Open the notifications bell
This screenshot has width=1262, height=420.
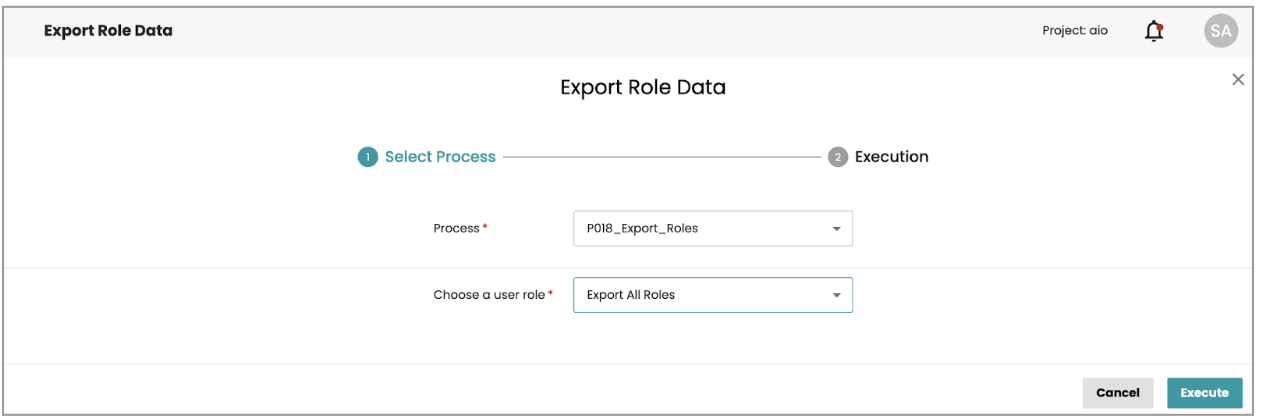(1154, 31)
